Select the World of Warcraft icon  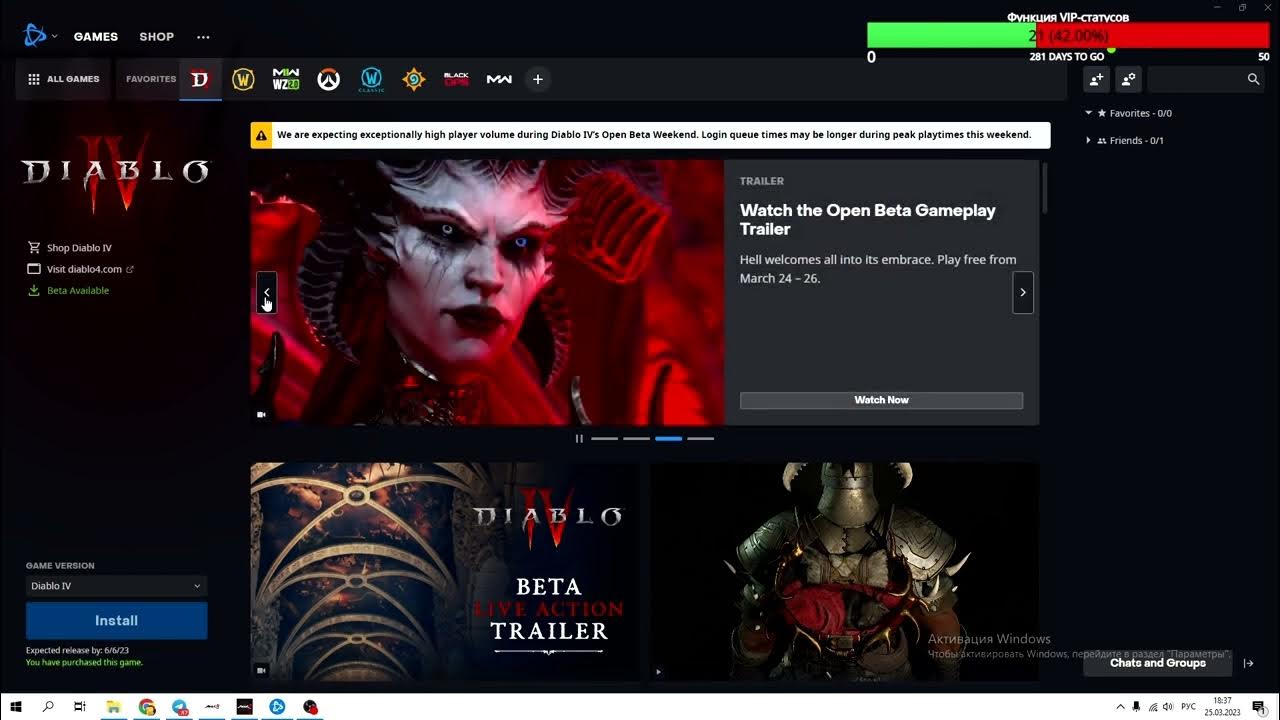pyautogui.click(x=243, y=79)
